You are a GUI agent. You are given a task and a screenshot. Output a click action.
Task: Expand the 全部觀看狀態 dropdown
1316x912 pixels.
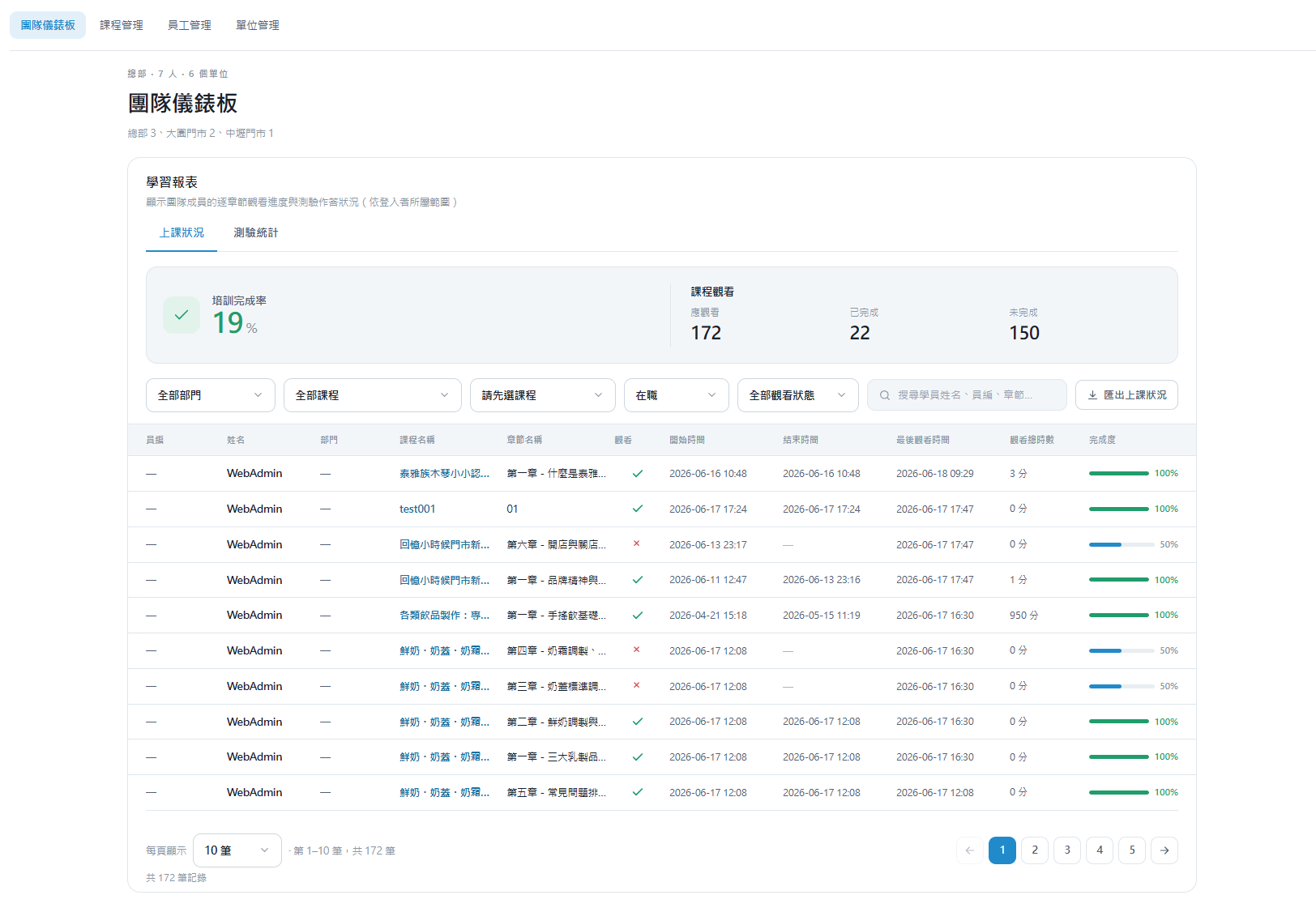coord(798,395)
